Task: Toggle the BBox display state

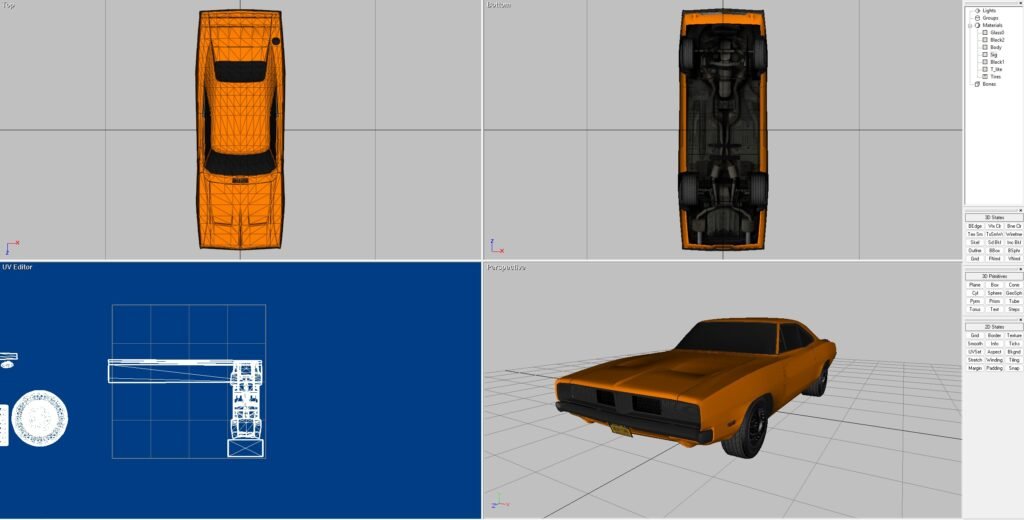Action: tap(994, 250)
